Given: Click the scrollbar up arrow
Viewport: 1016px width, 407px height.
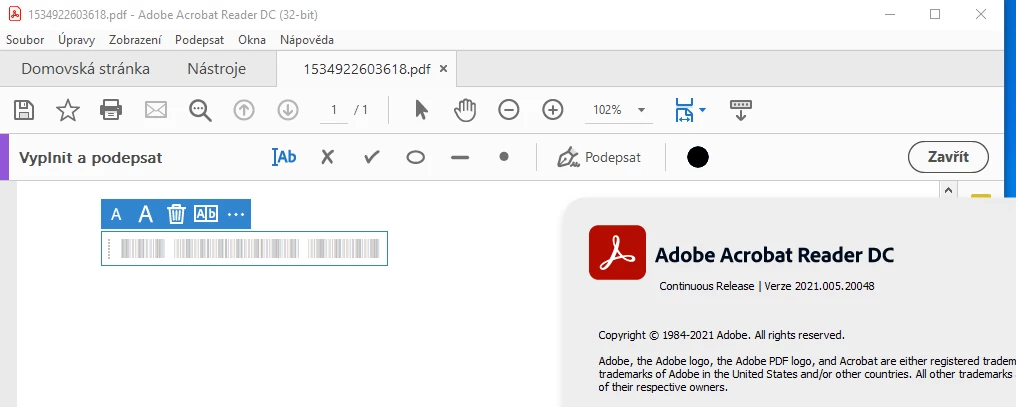Looking at the screenshot, I should pyautogui.click(x=948, y=191).
